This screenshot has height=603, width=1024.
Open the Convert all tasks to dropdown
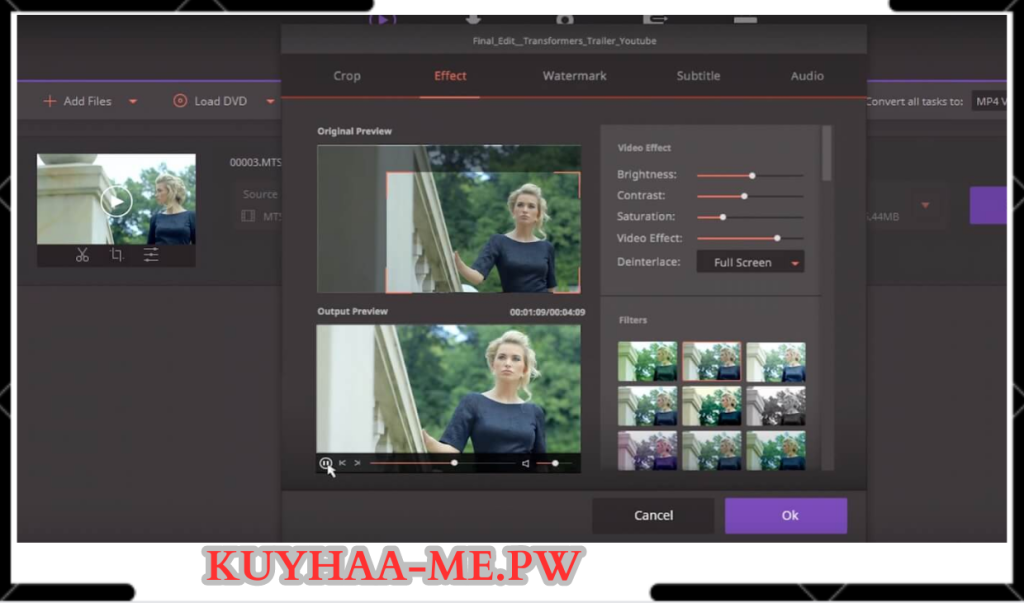point(989,101)
